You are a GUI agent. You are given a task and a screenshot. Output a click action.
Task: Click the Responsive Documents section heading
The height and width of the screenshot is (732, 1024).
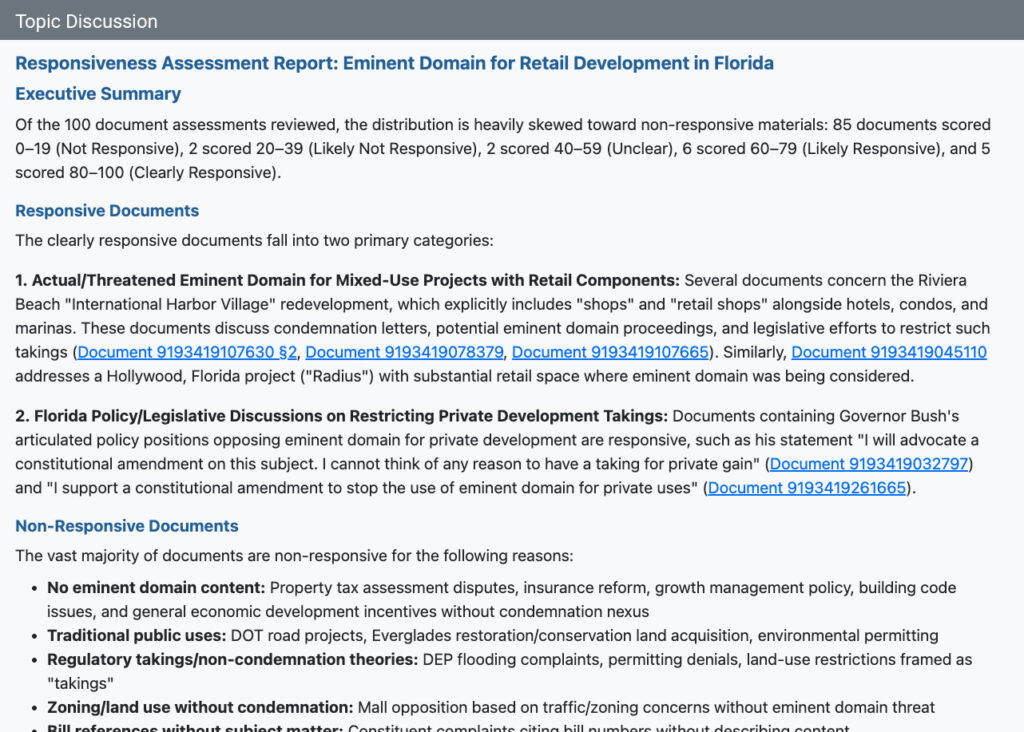pos(107,211)
